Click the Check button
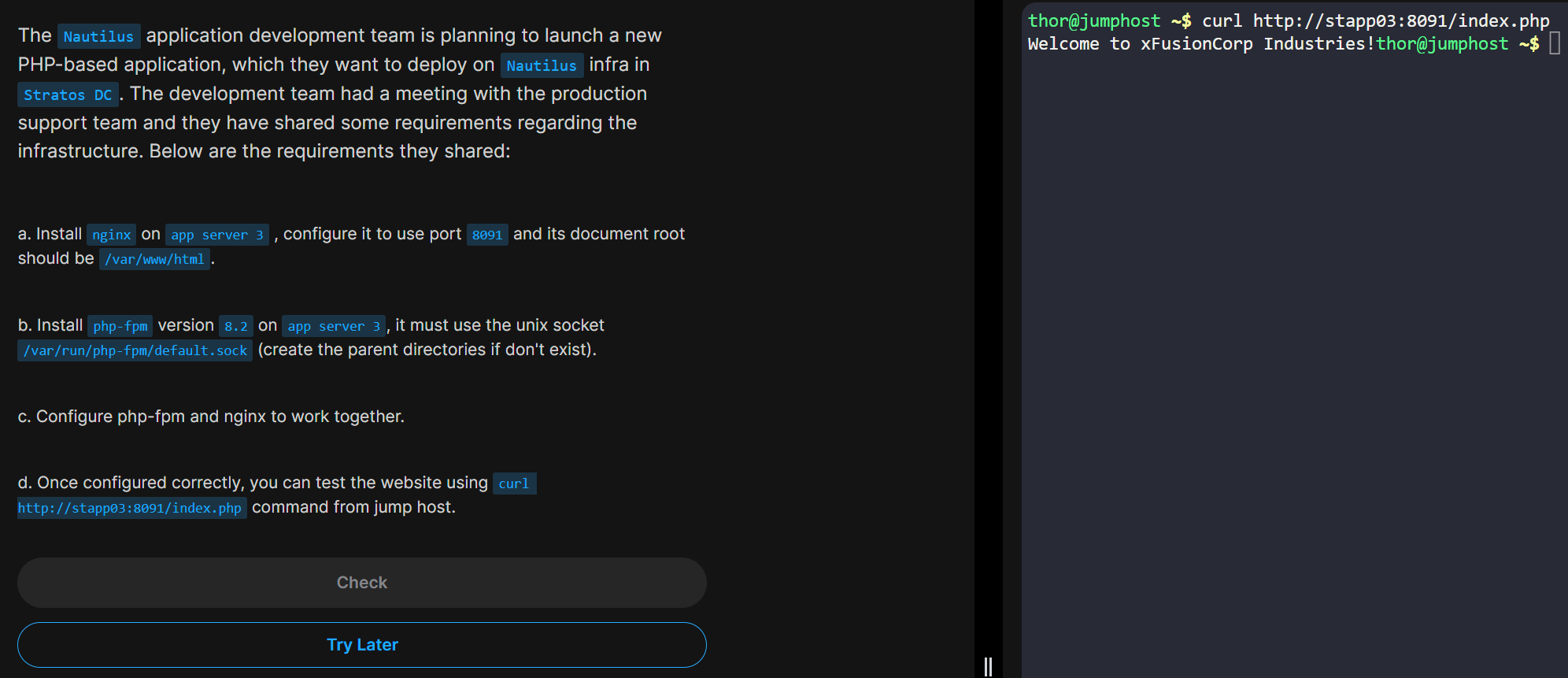1568x678 pixels. pyautogui.click(x=362, y=583)
